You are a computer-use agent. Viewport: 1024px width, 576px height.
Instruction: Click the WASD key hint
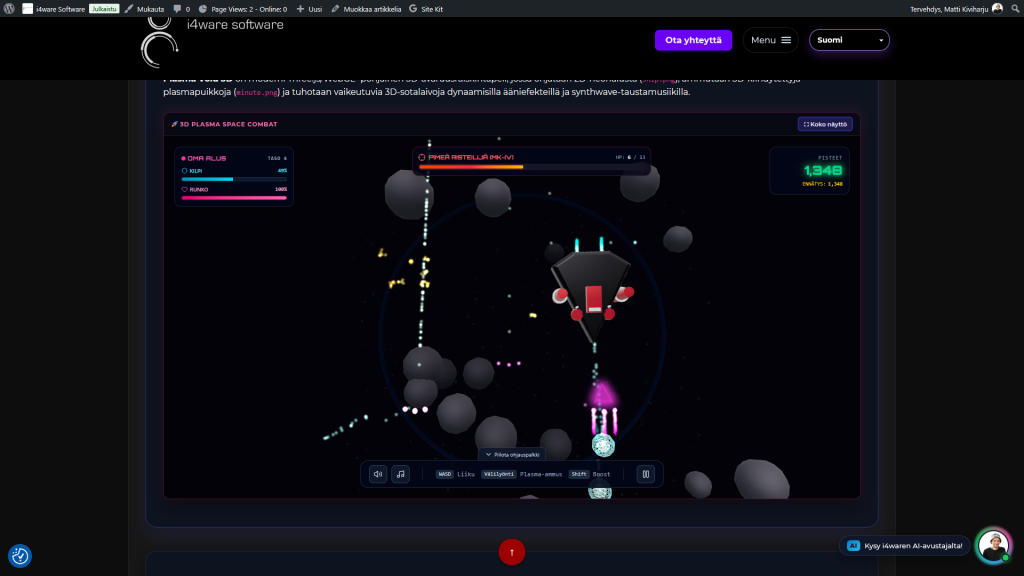coord(445,474)
